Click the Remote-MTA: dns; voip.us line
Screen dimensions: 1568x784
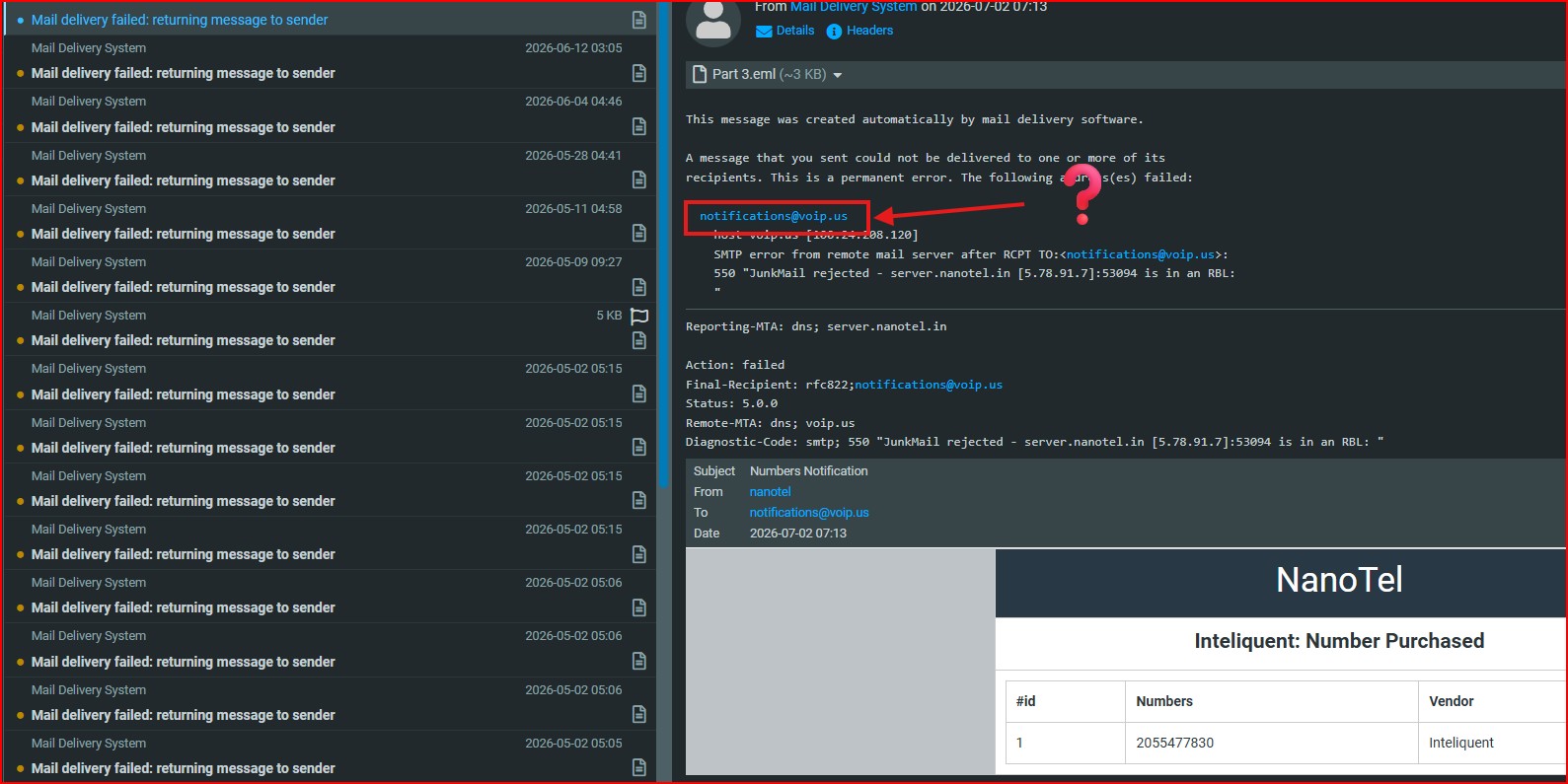pyautogui.click(x=771, y=423)
